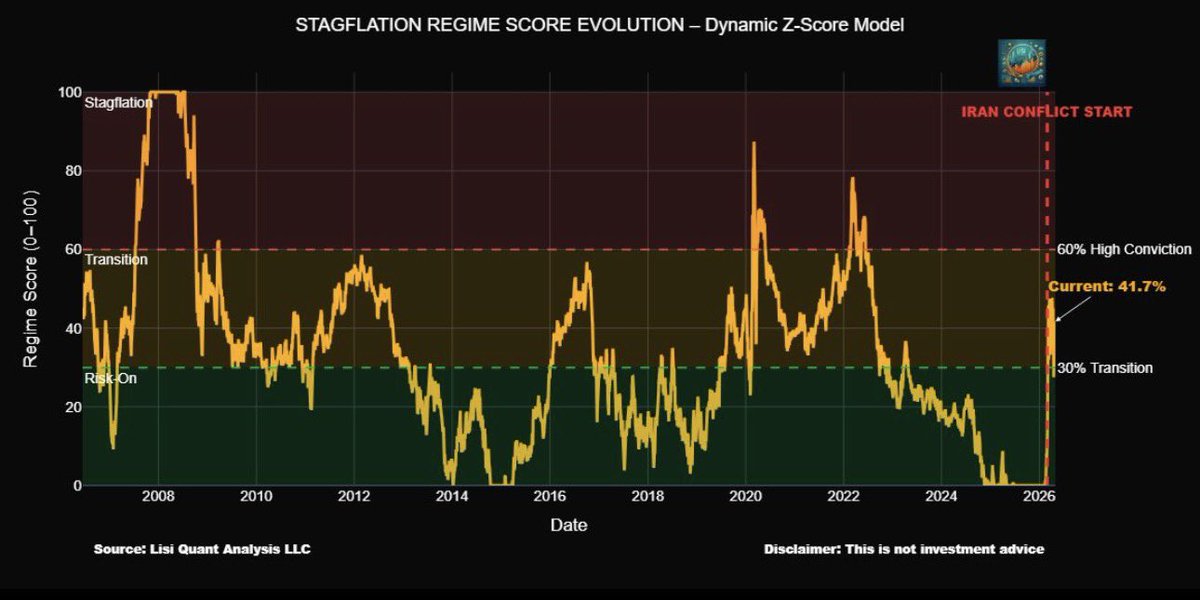This screenshot has height=600, width=1200.
Task: Select the 'IRAN CONFLICT START' annotation
Action: coord(1047,112)
